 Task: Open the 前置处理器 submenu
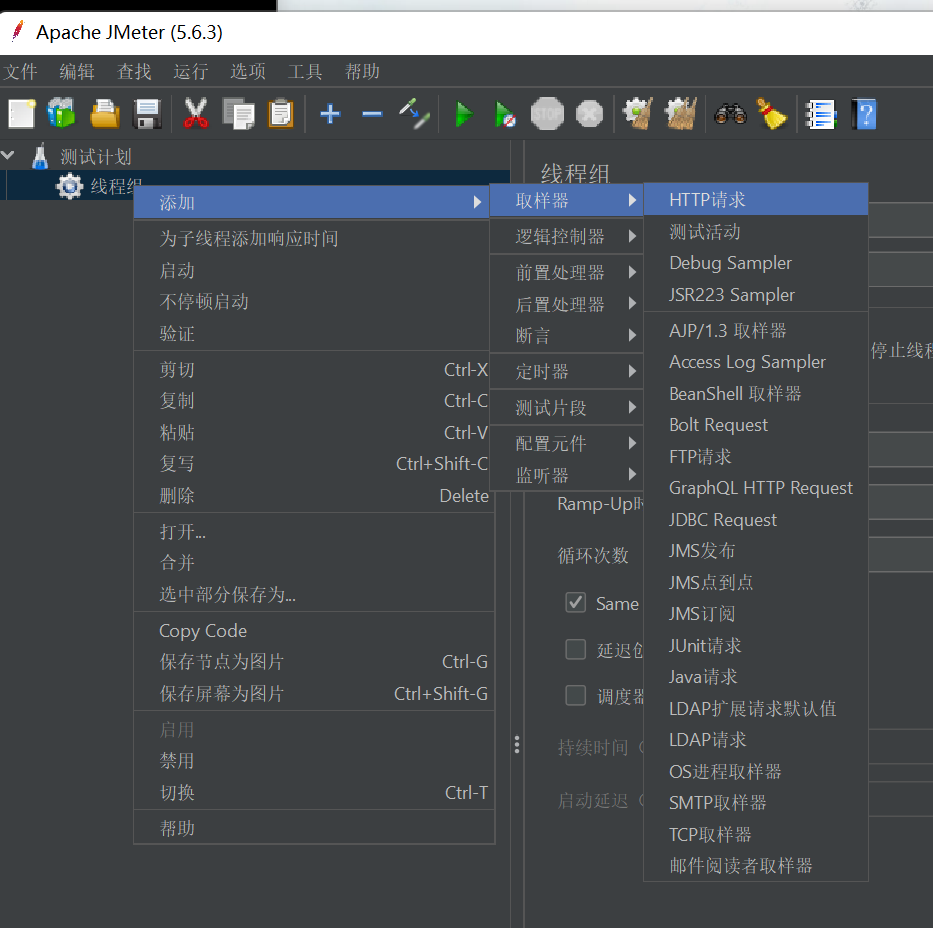566,272
